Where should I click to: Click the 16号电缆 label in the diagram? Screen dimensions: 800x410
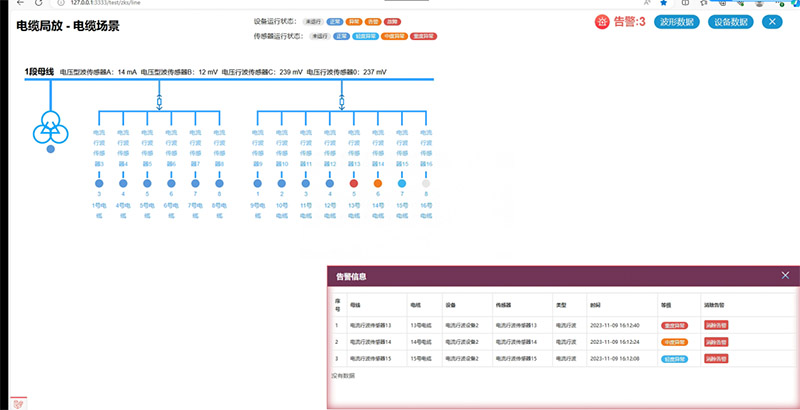426,210
